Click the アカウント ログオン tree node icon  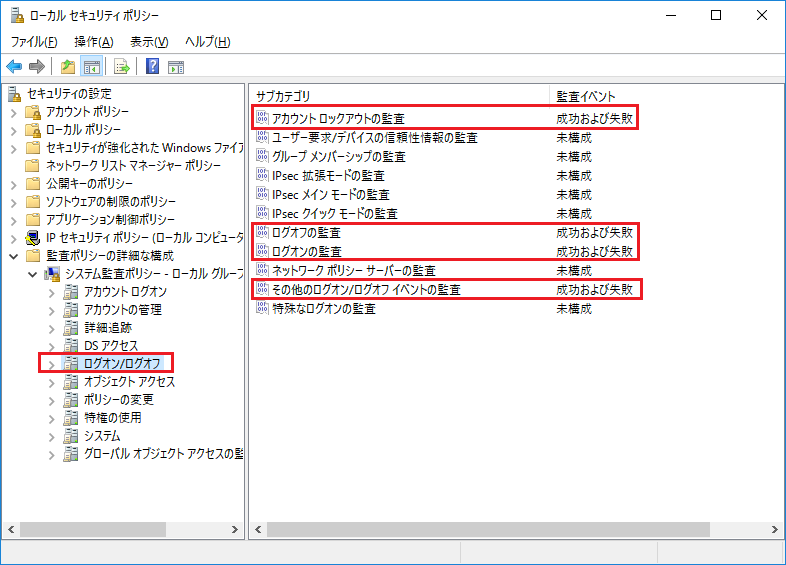click(71, 291)
